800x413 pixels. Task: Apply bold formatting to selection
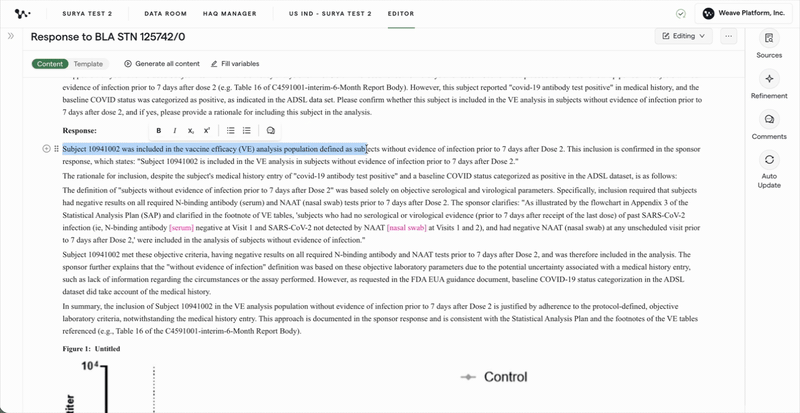click(159, 131)
